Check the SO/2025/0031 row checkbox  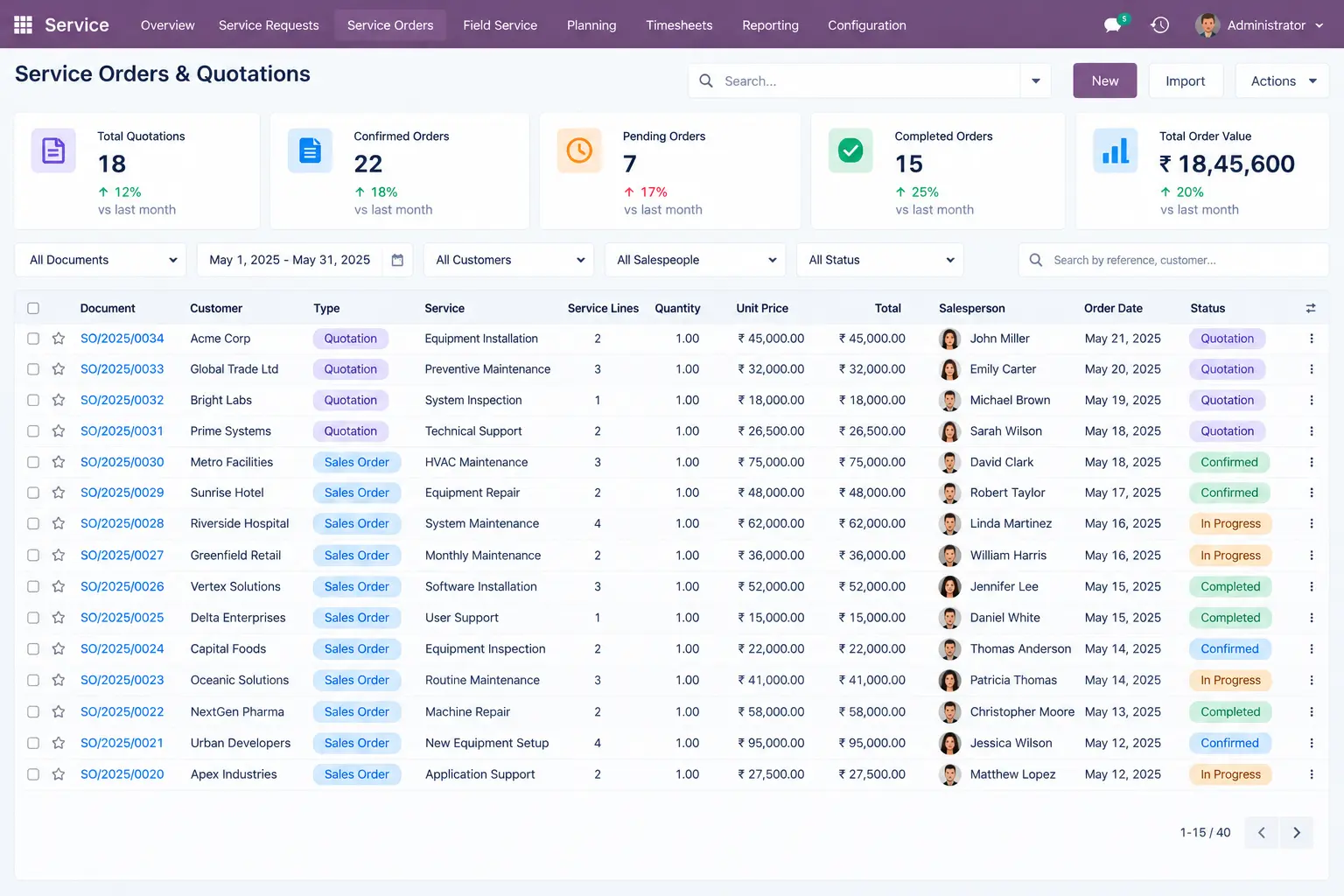33,431
